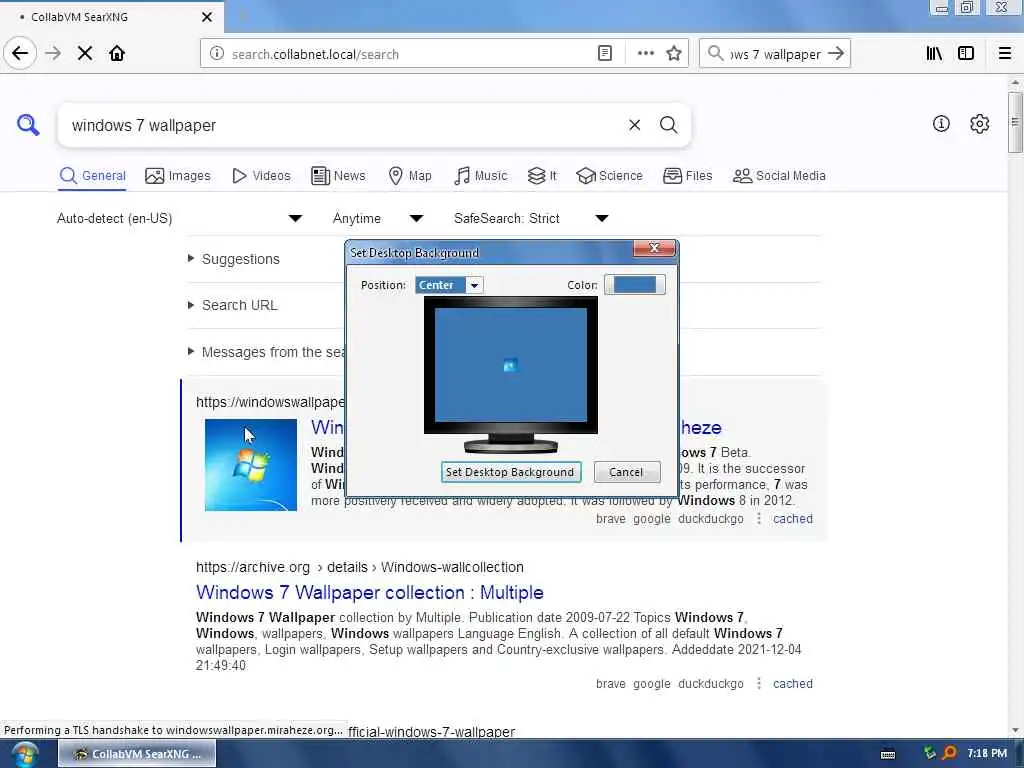Clear the search query with the X
Viewport: 1024px width, 768px height.
[634, 125]
